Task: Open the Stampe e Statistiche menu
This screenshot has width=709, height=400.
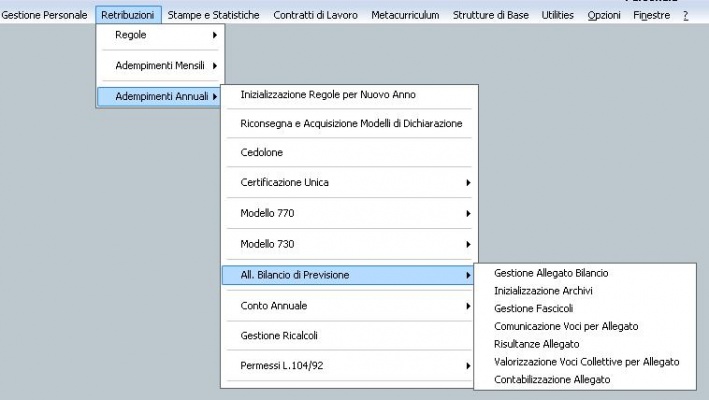Action: (214, 16)
